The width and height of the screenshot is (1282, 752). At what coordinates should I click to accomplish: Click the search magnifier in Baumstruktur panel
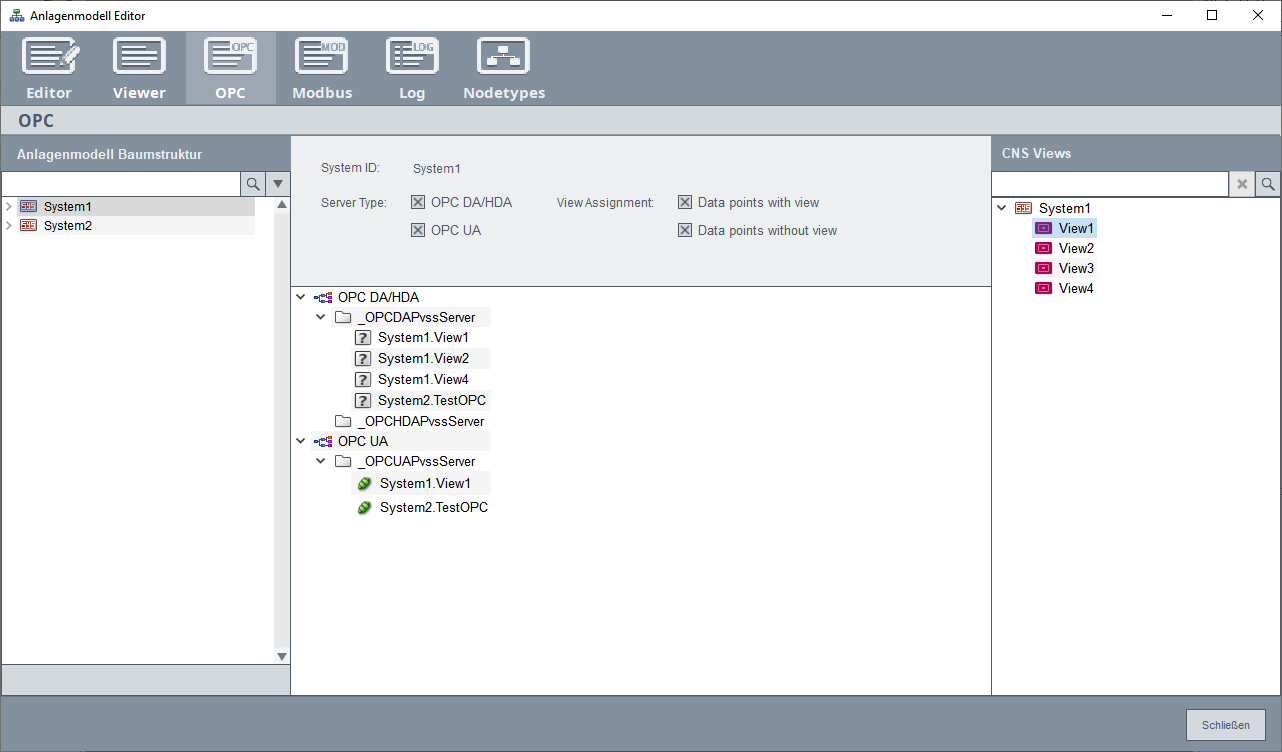pyautogui.click(x=253, y=184)
